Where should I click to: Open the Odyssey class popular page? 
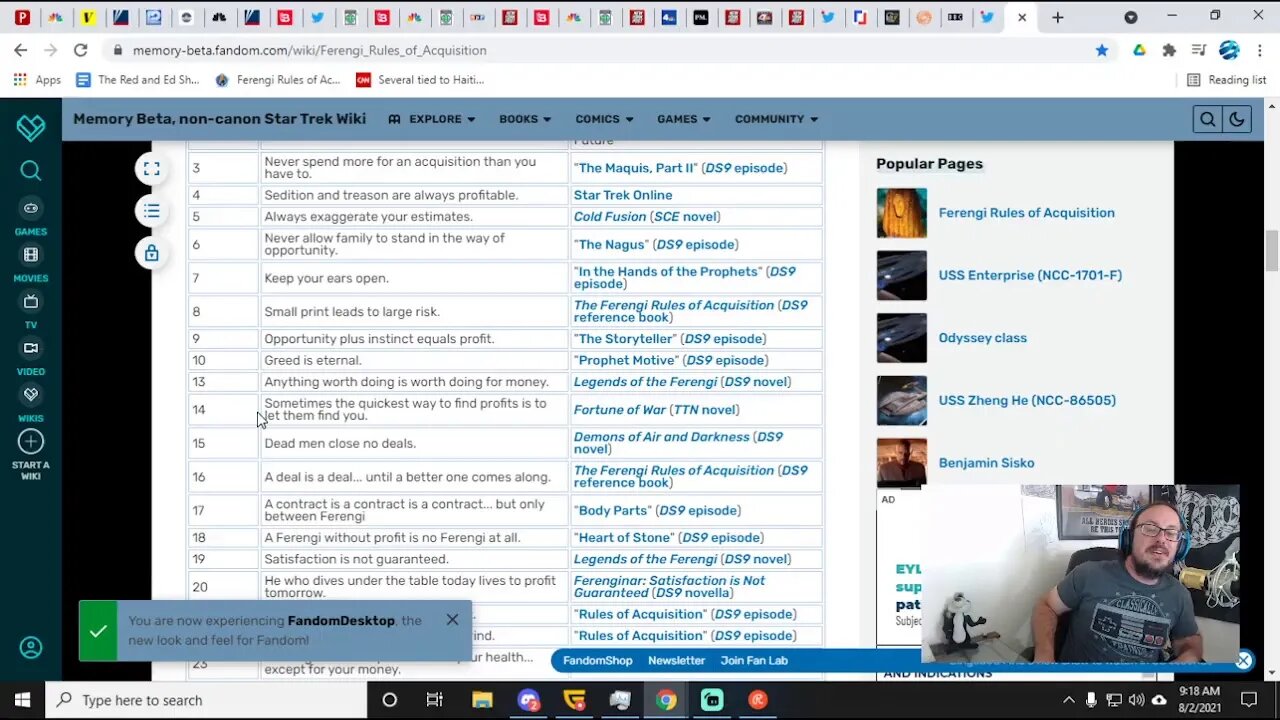(x=983, y=338)
